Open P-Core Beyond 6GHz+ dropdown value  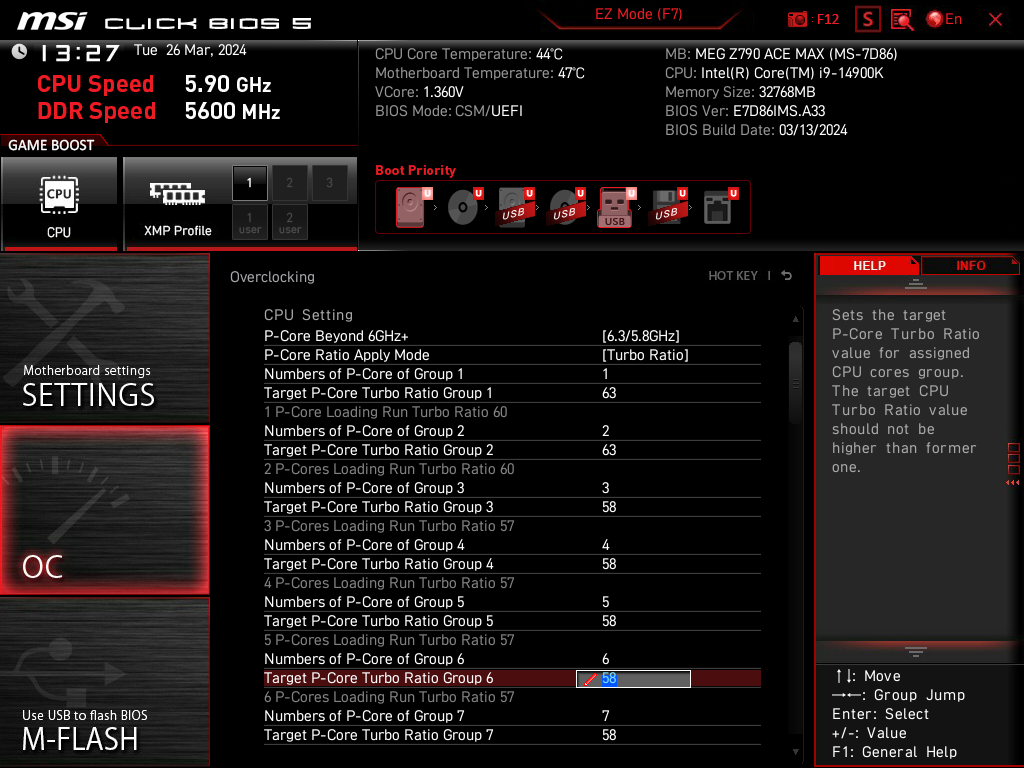[641, 336]
